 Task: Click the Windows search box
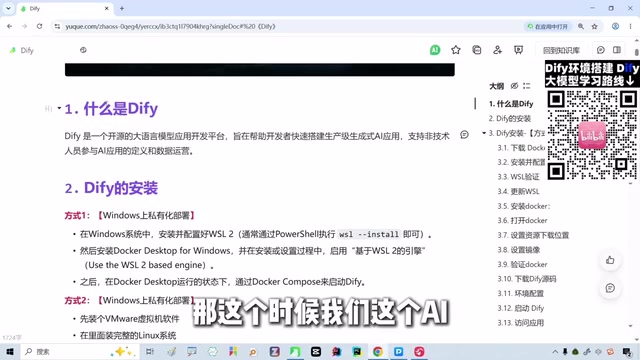(x=80, y=351)
